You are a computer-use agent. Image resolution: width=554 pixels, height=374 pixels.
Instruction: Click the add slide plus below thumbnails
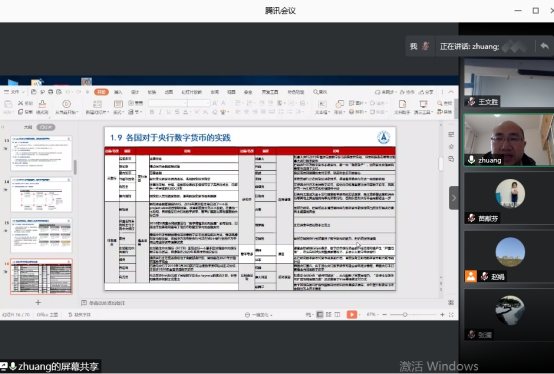pos(38,302)
